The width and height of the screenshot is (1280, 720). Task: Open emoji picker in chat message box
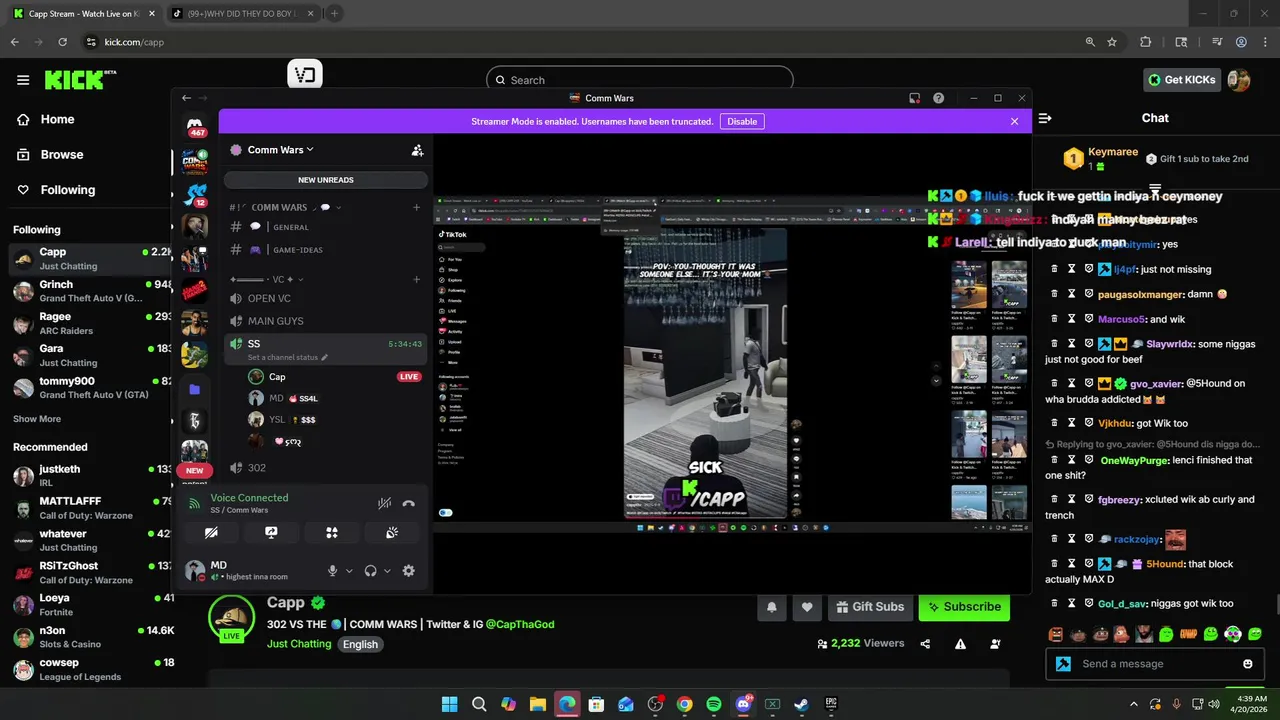click(x=1247, y=664)
